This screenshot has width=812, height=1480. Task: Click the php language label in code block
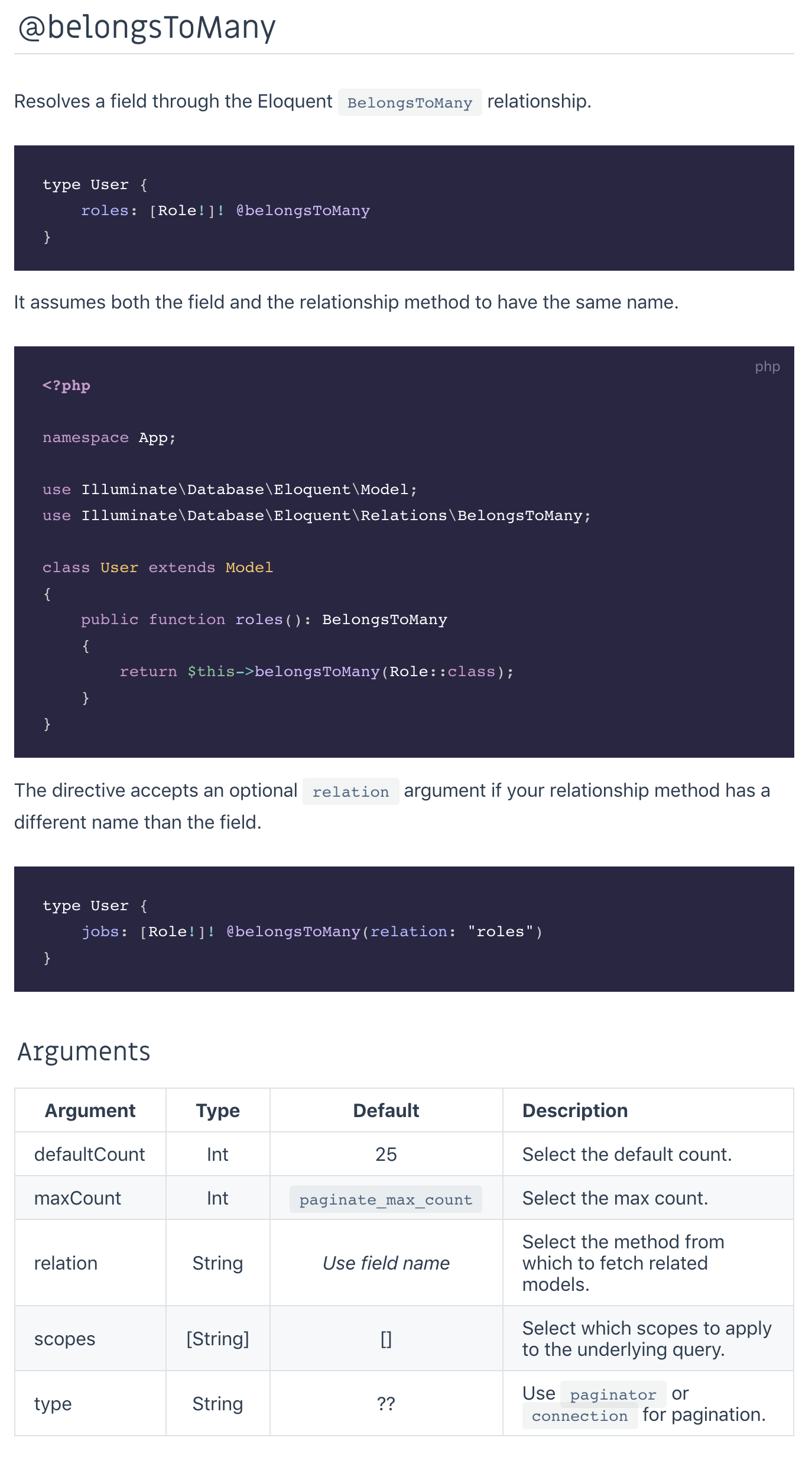tap(767, 366)
